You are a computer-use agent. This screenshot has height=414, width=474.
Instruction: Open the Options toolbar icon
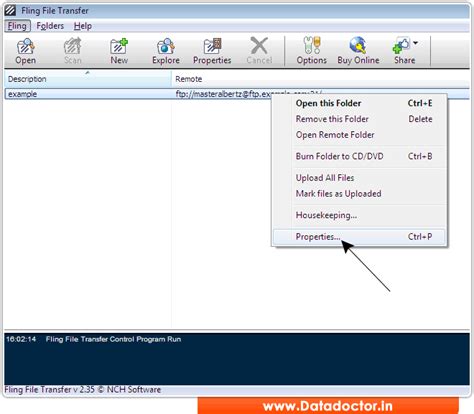tap(312, 51)
